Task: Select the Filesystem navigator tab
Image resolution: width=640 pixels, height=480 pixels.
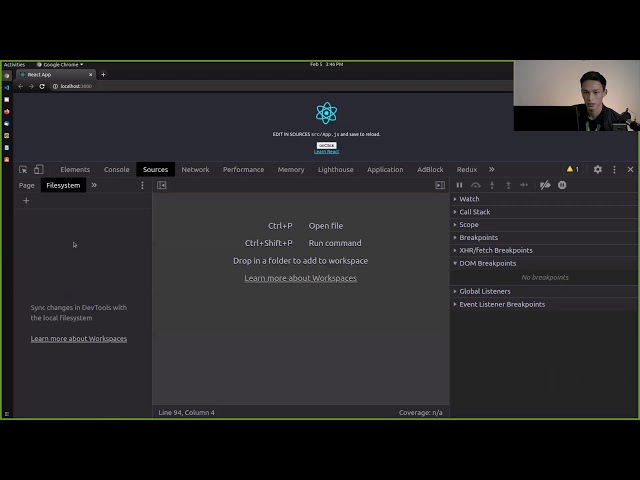Action: (x=63, y=185)
